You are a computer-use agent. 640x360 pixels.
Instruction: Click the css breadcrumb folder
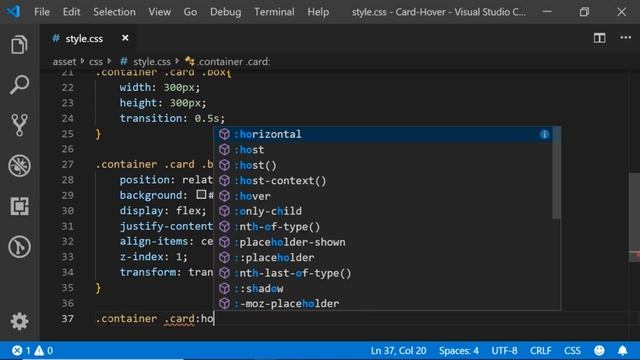point(96,62)
